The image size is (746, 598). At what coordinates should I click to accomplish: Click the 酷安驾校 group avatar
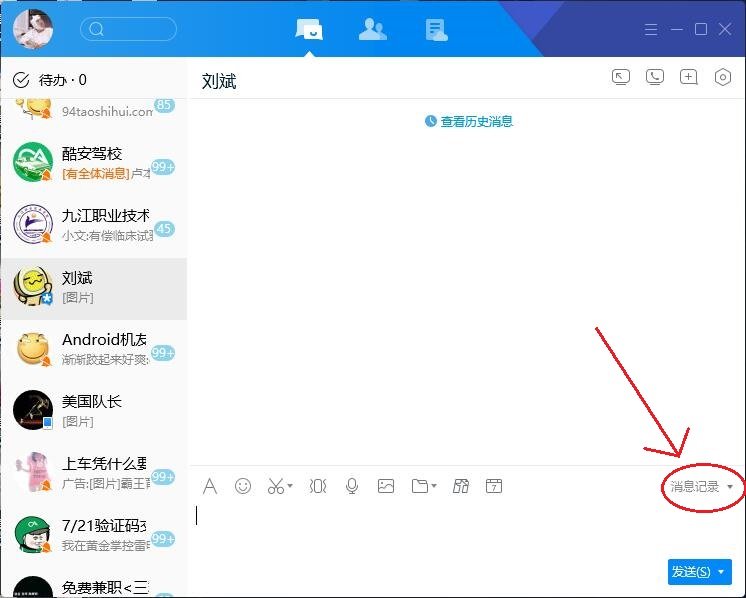coord(32,162)
